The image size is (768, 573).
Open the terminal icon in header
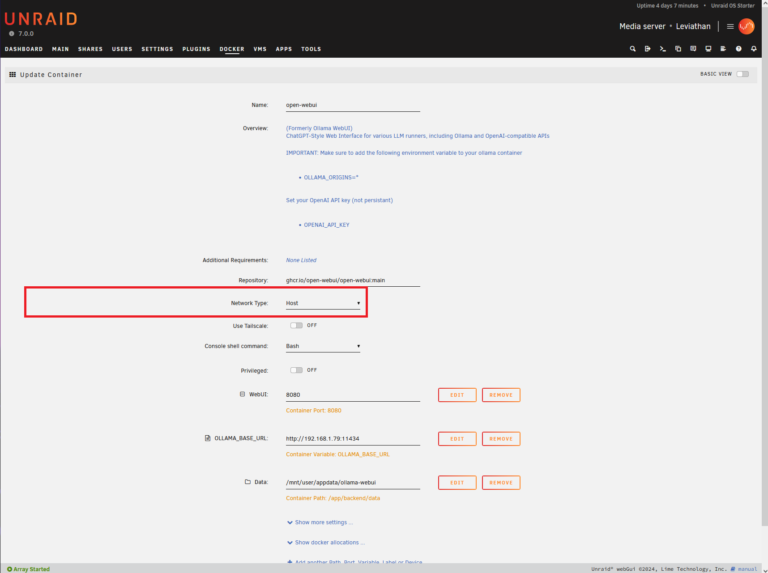click(663, 48)
